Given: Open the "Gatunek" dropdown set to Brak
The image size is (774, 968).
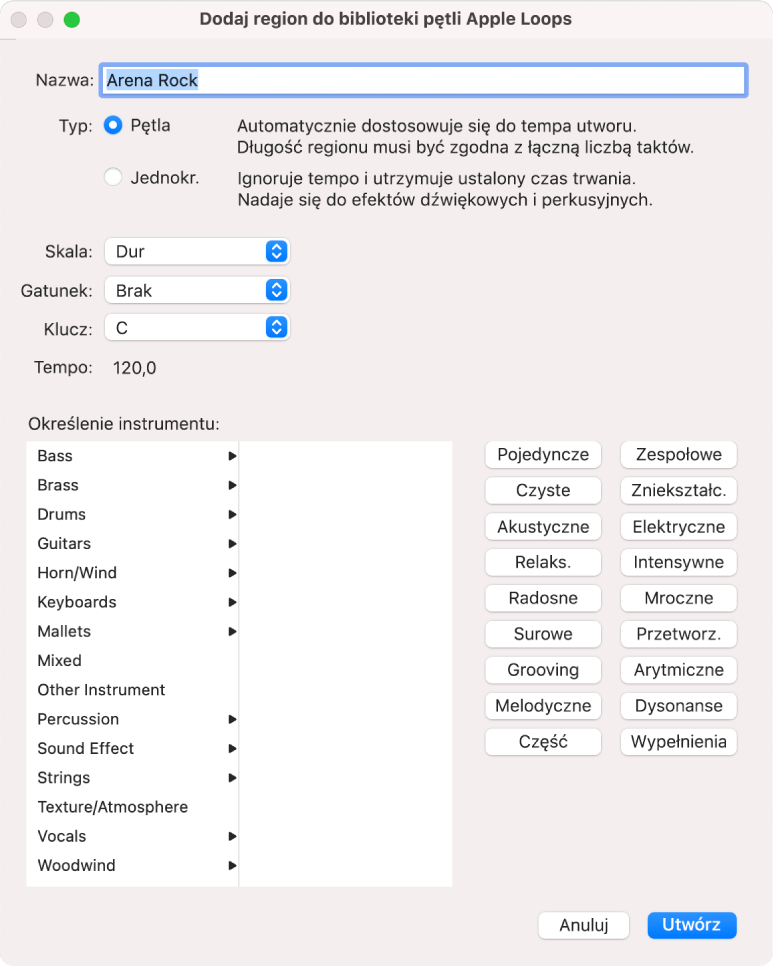Looking at the screenshot, I should click(196, 288).
